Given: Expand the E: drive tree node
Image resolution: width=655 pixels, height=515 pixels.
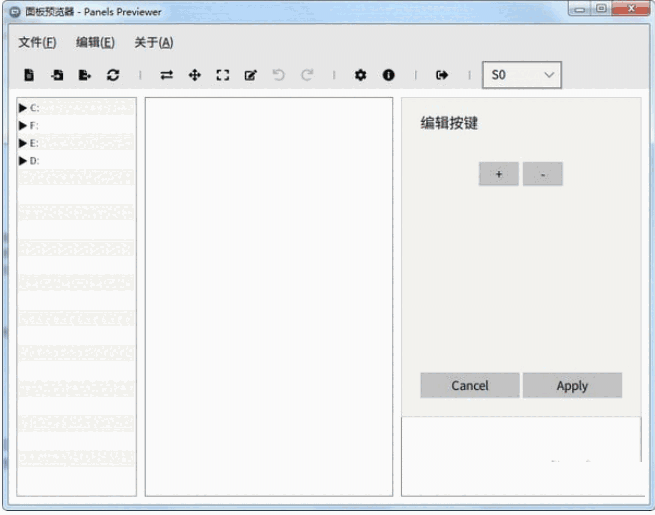Looking at the screenshot, I should click(x=23, y=143).
